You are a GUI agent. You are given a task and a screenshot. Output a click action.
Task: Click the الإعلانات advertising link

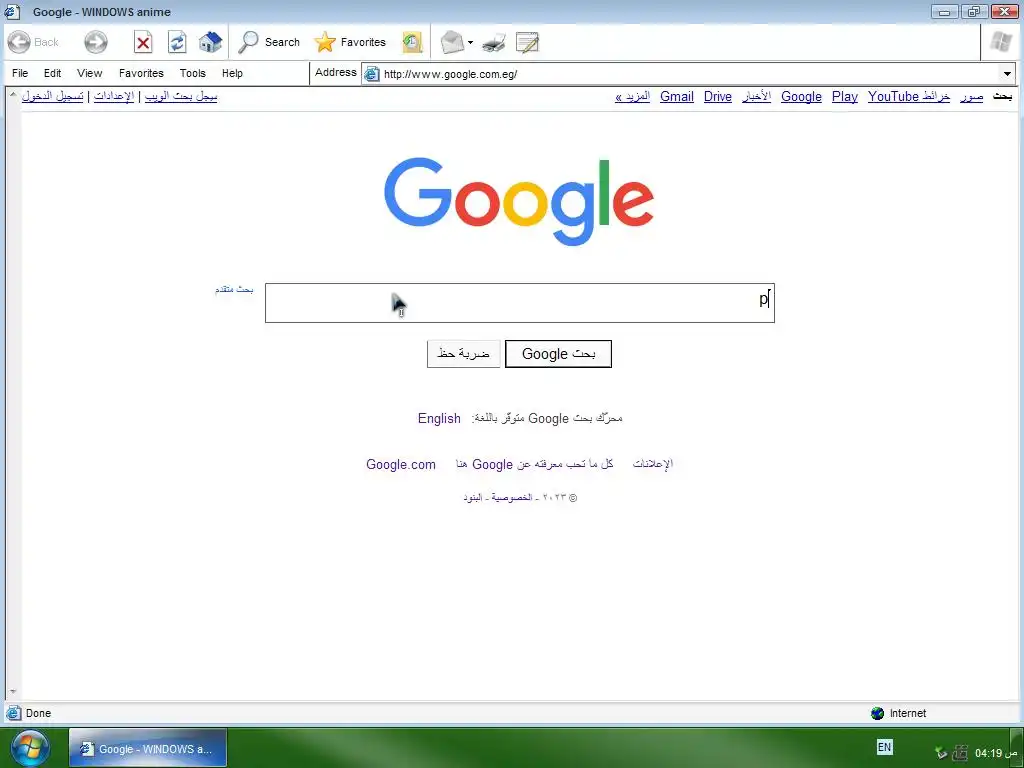tap(652, 464)
